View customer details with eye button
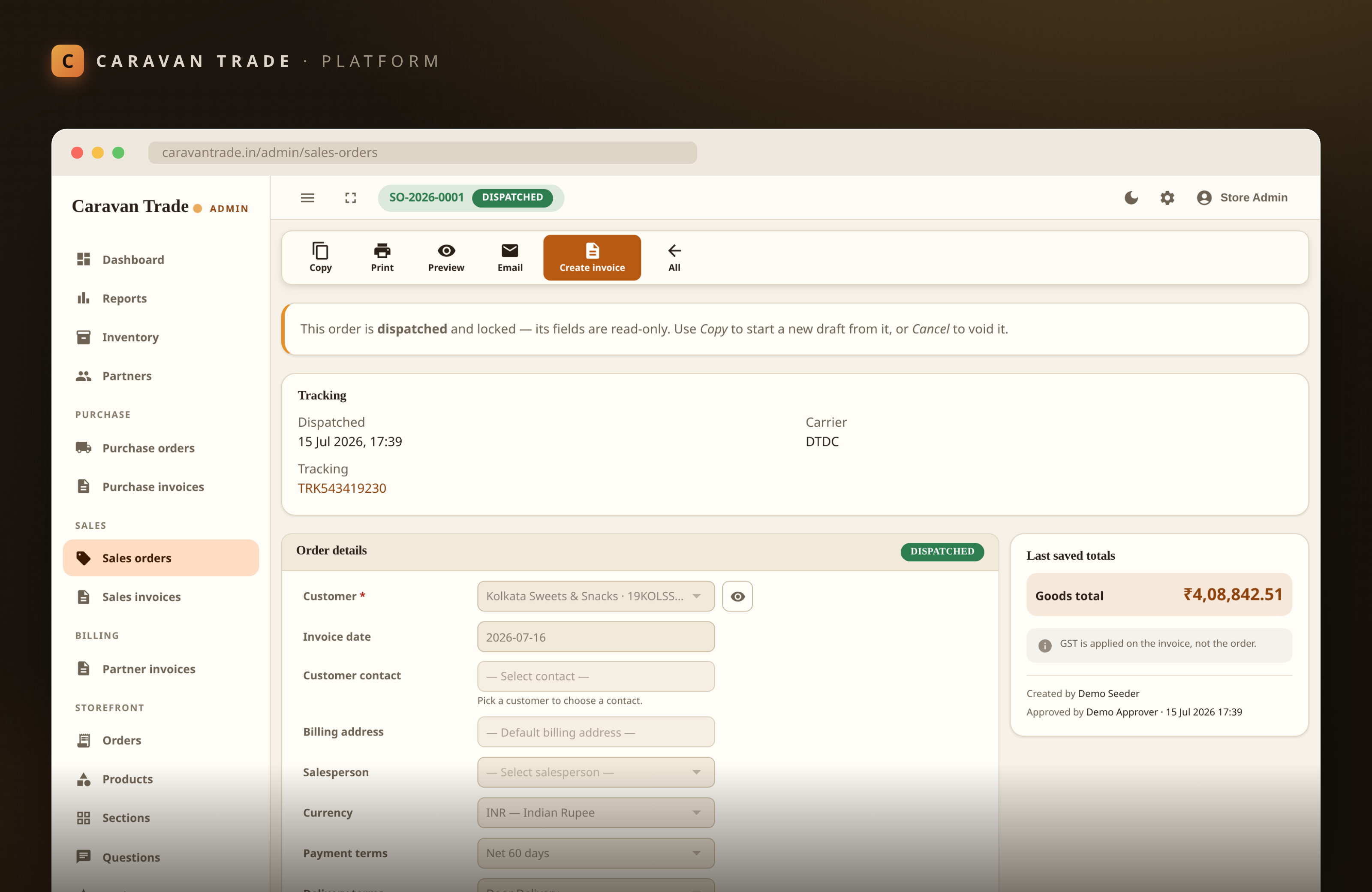This screenshot has height=892, width=1372. pyautogui.click(x=737, y=596)
